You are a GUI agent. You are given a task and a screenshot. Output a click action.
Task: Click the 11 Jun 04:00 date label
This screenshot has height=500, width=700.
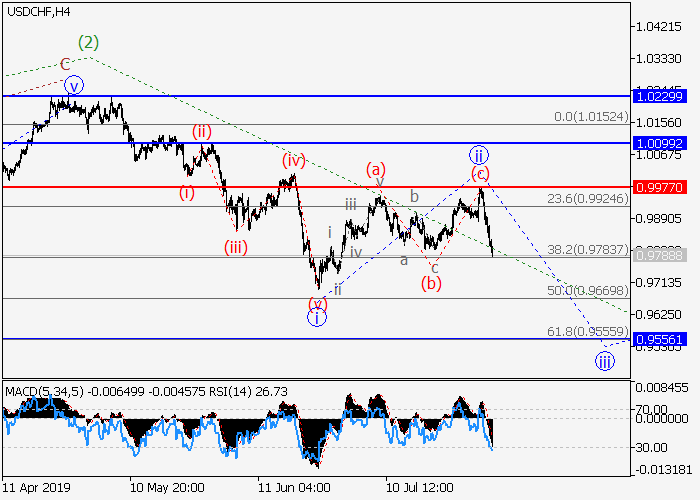coord(293,487)
